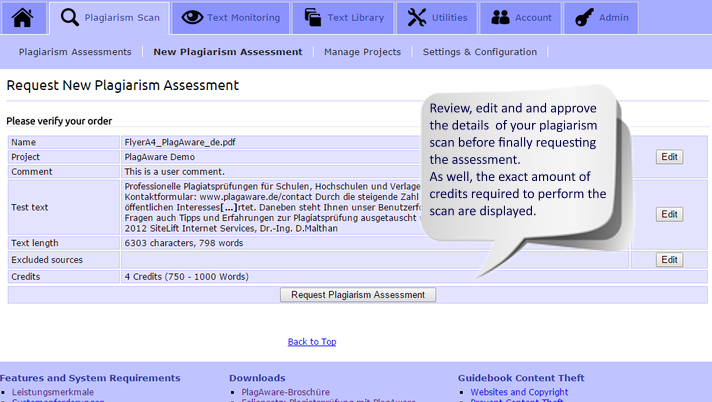Open the Plagiarism Scan tab label

click(x=122, y=18)
